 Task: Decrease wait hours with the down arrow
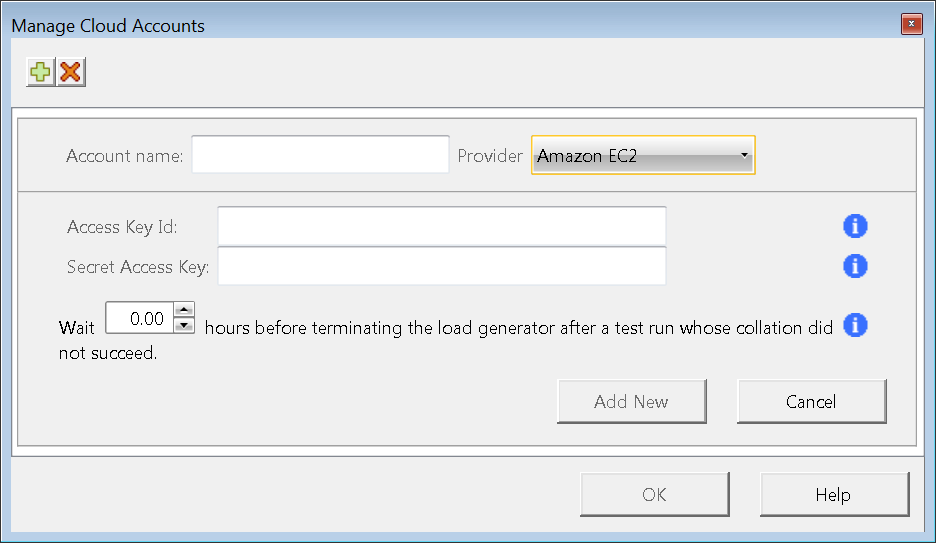coord(184,326)
